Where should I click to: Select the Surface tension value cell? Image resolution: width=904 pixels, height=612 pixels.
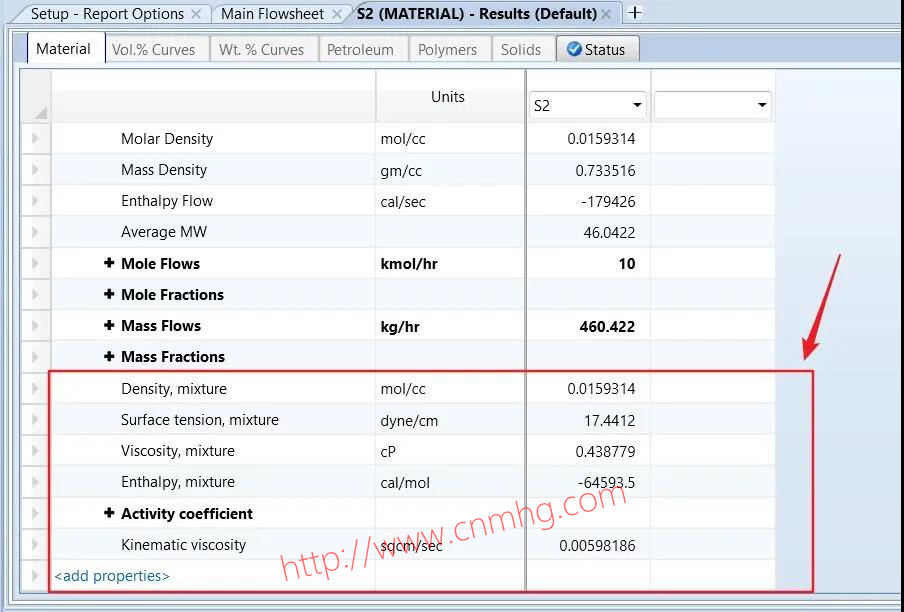[588, 420]
